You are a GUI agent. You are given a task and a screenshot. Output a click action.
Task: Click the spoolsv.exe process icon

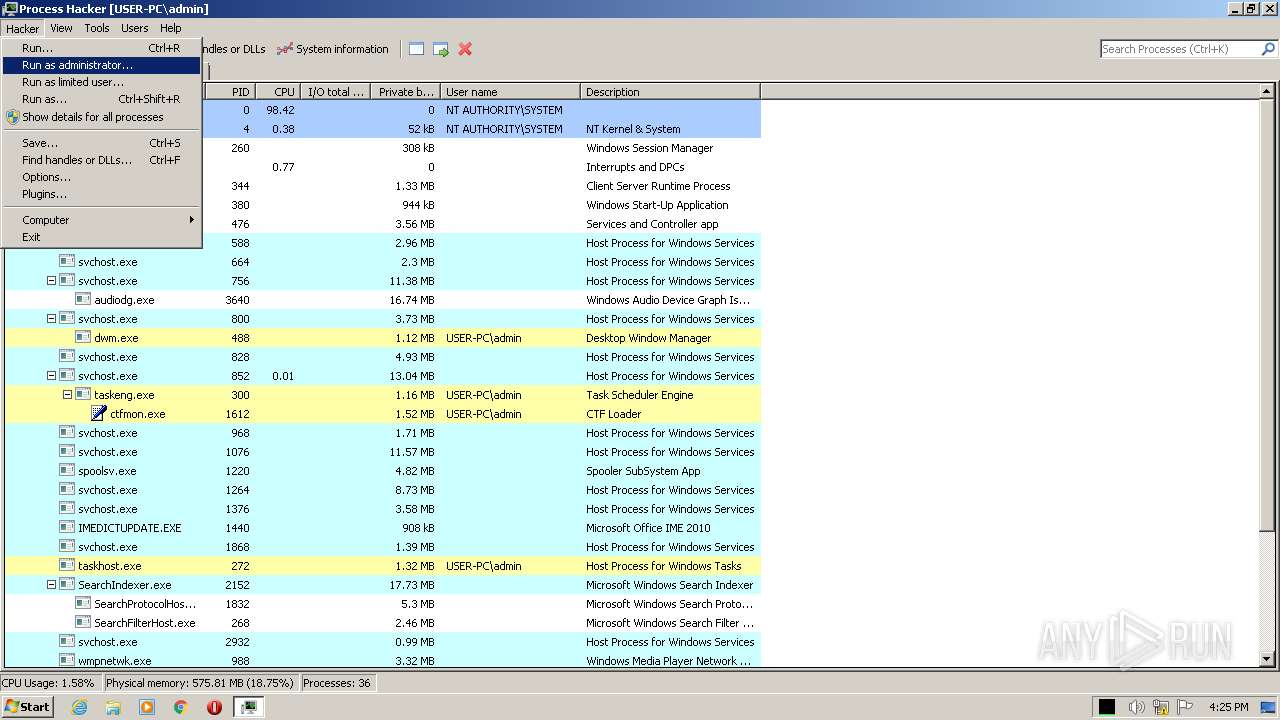pyautogui.click(x=67, y=470)
